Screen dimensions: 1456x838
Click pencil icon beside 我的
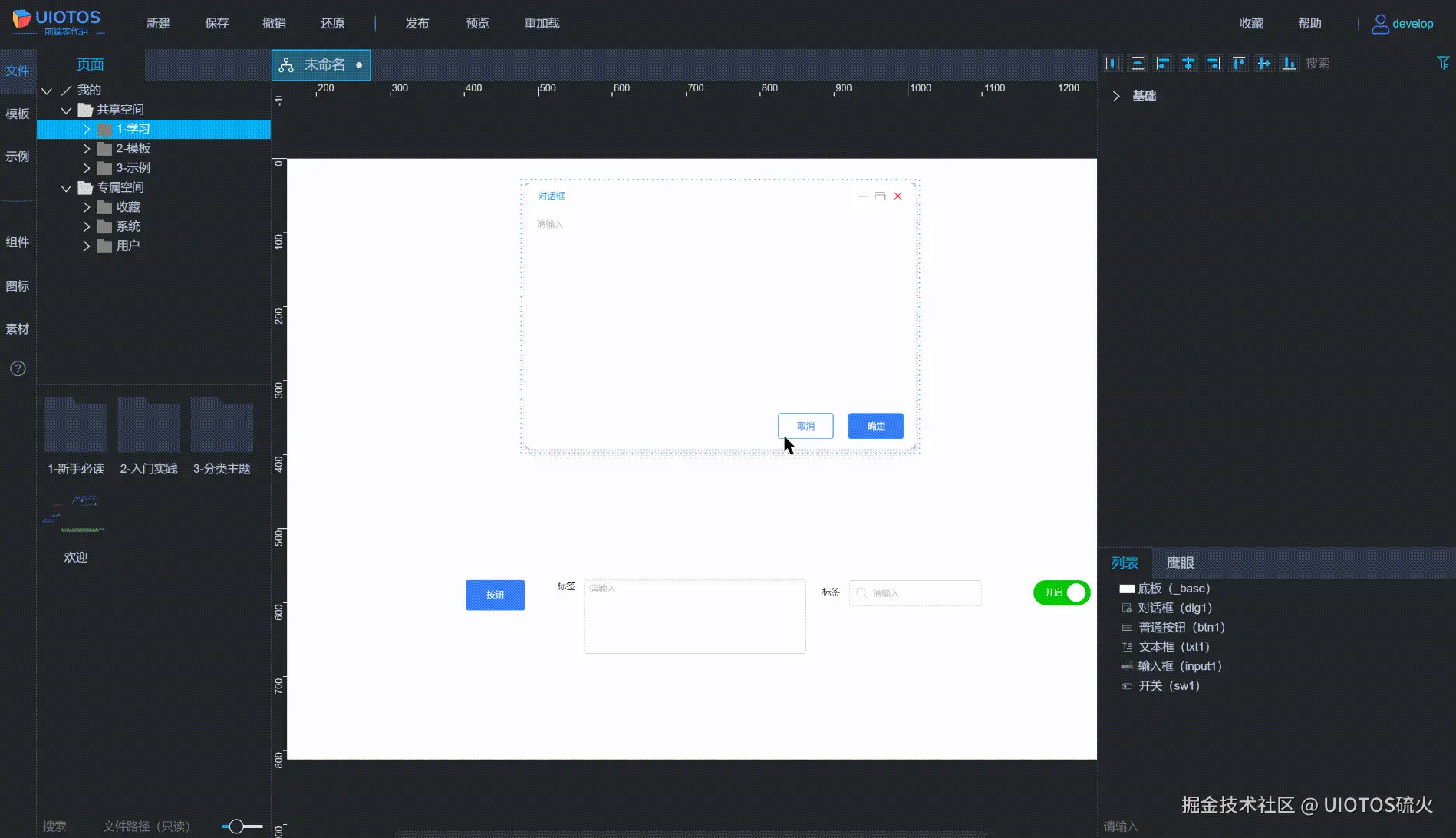[x=67, y=91]
